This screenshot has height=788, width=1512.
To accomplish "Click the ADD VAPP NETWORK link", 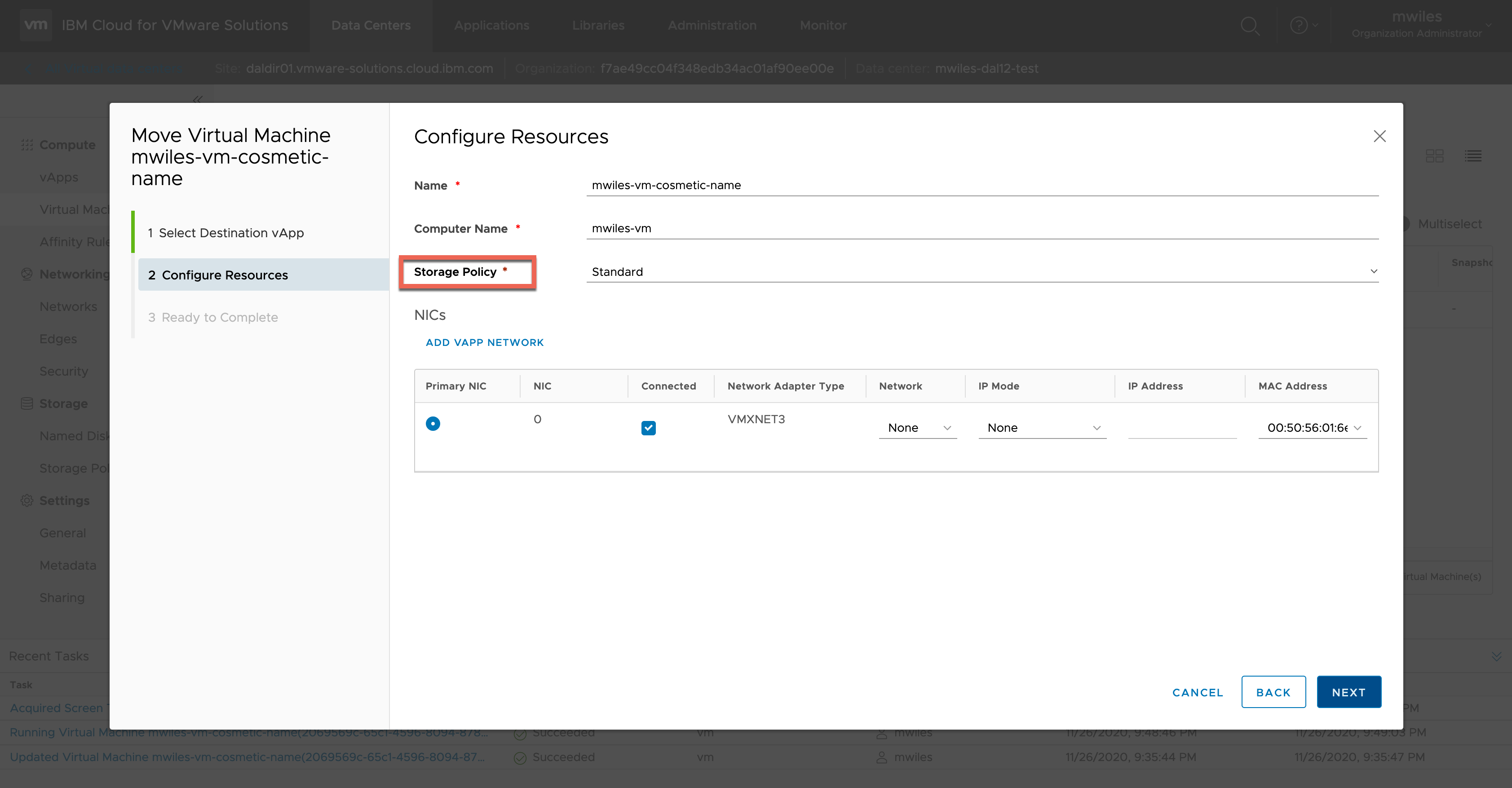I will coord(484,342).
